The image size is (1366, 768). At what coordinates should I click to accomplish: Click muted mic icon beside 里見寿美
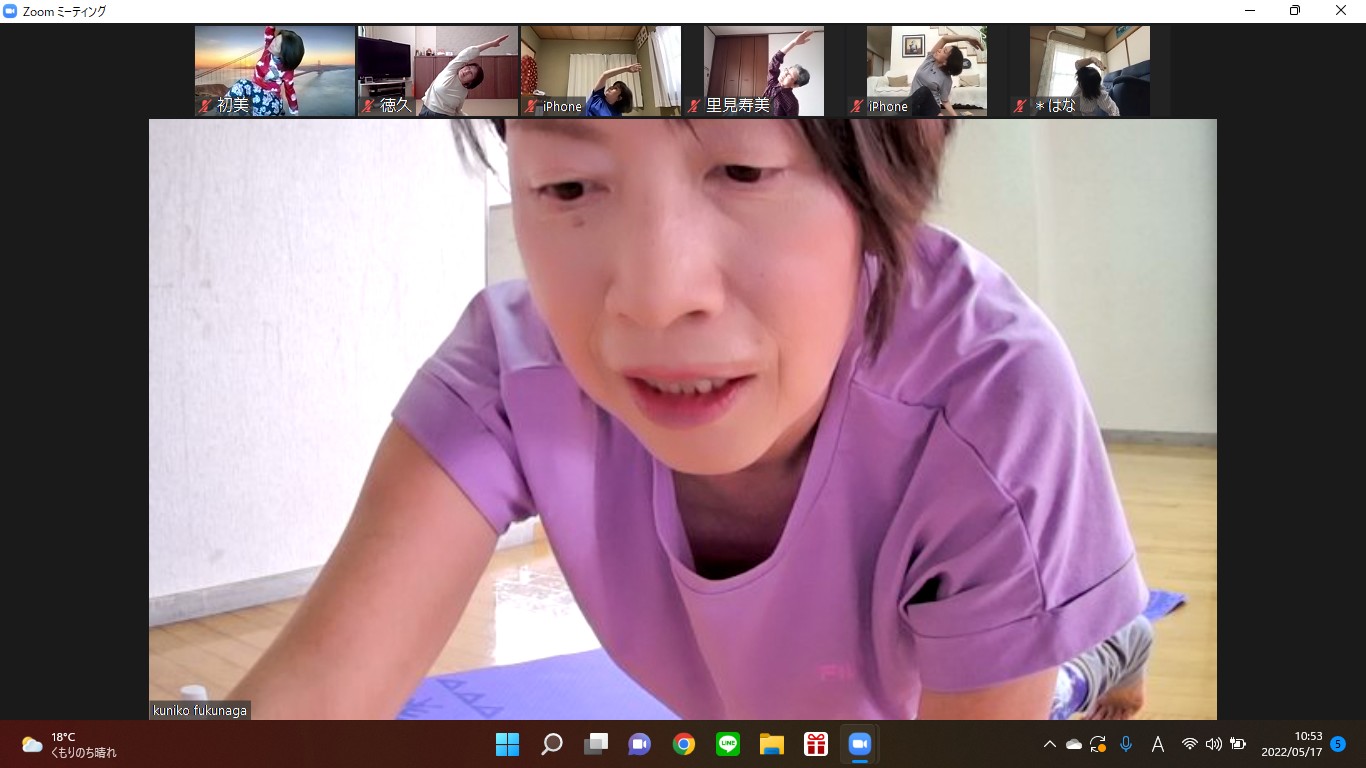[695, 105]
